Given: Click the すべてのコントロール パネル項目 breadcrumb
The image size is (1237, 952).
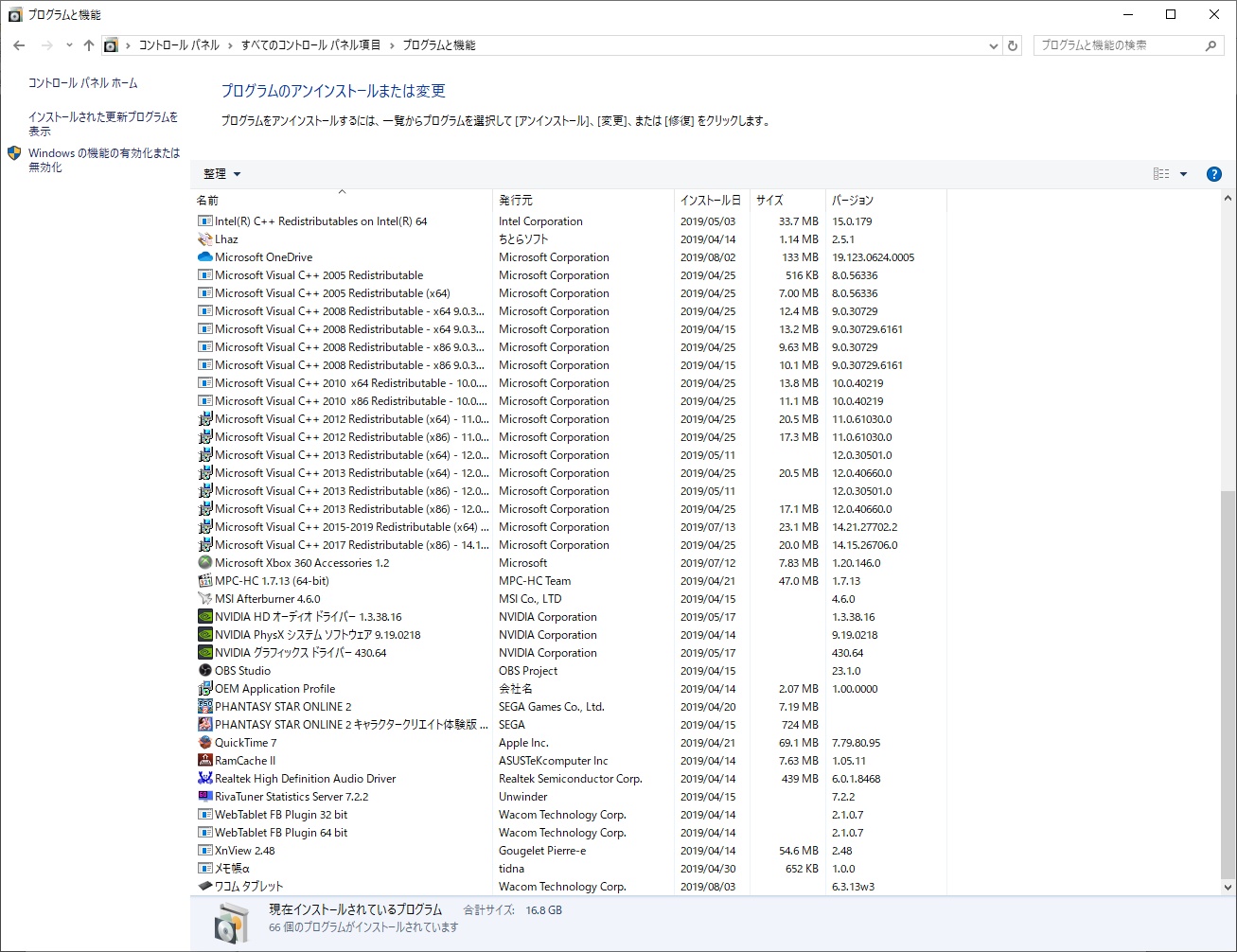Looking at the screenshot, I should pyautogui.click(x=311, y=45).
